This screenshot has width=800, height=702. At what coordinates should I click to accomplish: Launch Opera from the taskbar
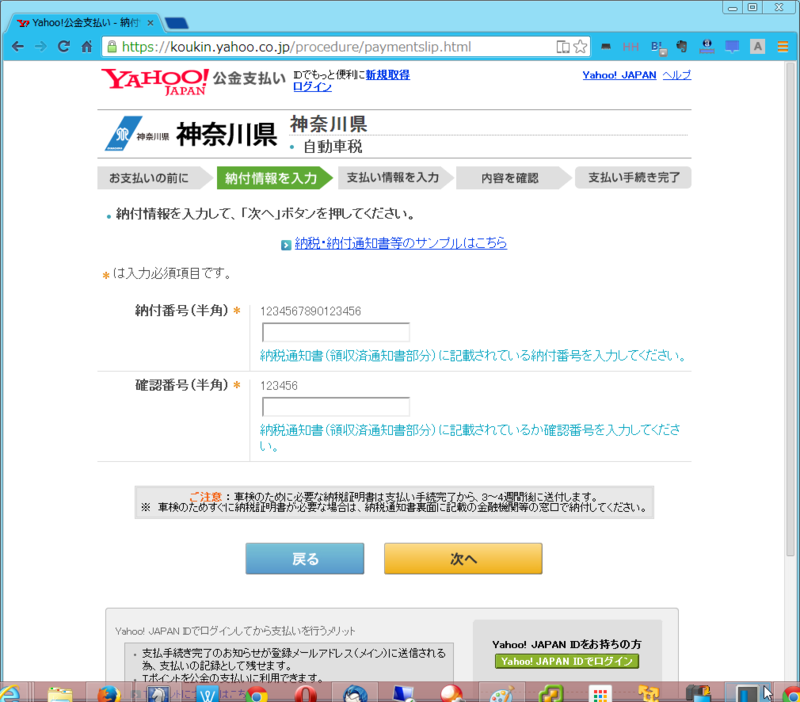pyautogui.click(x=305, y=694)
